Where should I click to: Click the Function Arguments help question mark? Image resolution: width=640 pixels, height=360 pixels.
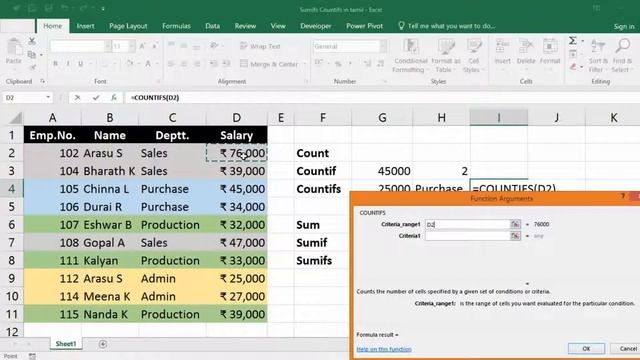623,196
